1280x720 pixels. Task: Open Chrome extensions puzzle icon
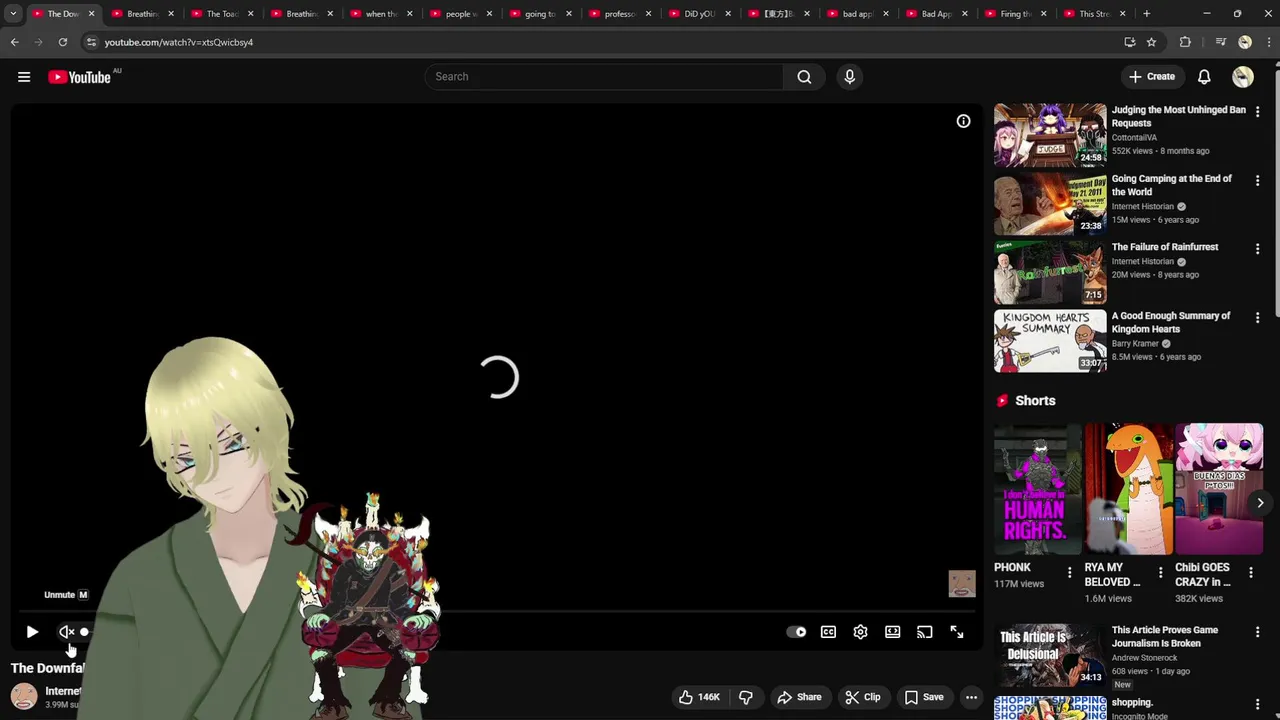point(1185,42)
